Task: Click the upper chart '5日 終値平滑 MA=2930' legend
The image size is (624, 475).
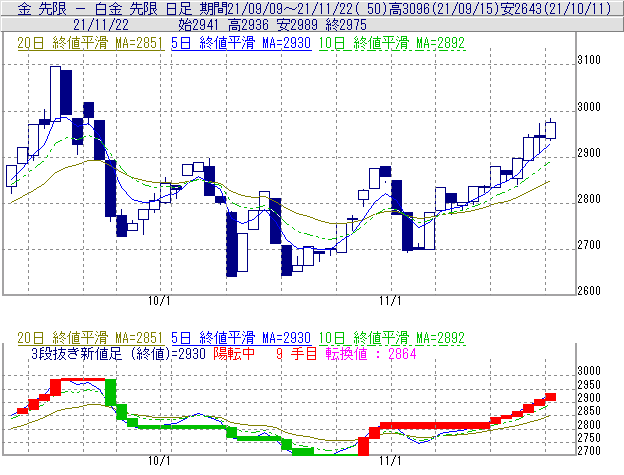Action: pyautogui.click(x=241, y=43)
